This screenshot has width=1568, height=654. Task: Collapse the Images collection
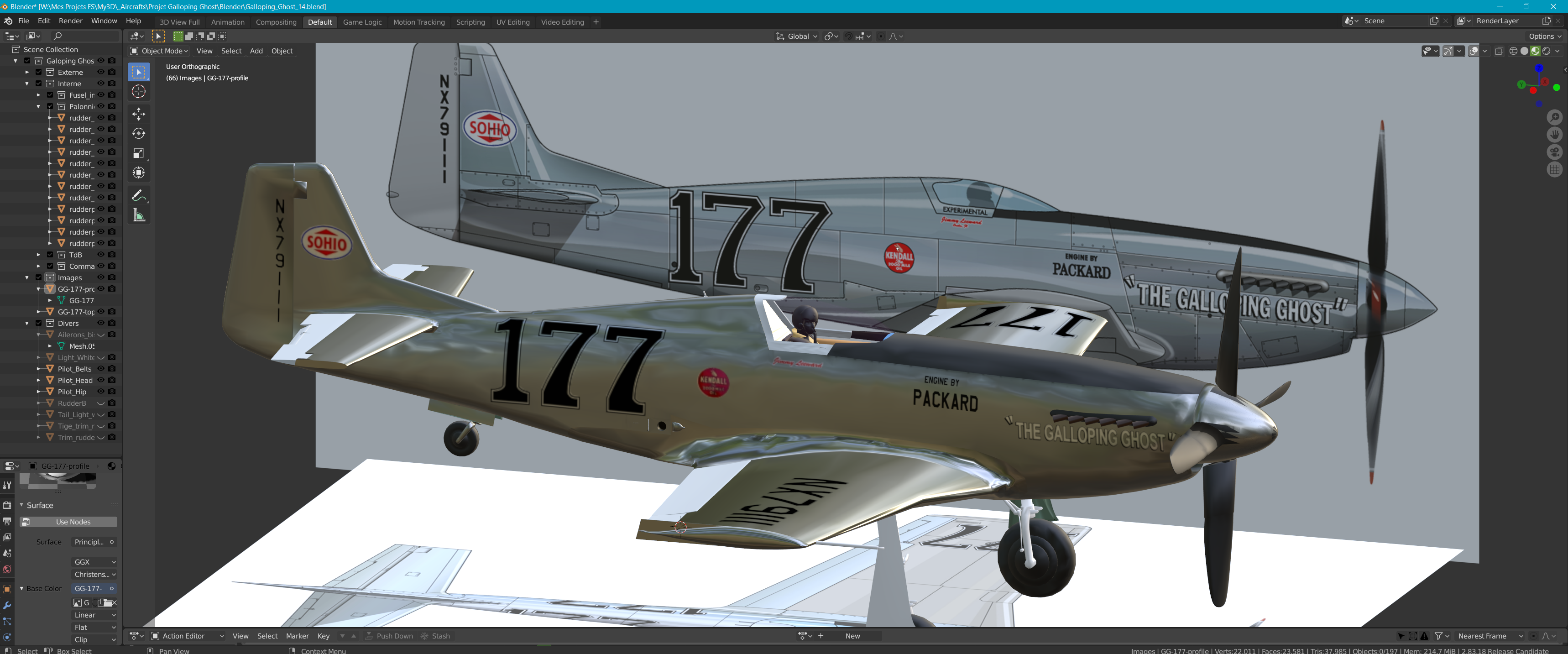tap(27, 277)
